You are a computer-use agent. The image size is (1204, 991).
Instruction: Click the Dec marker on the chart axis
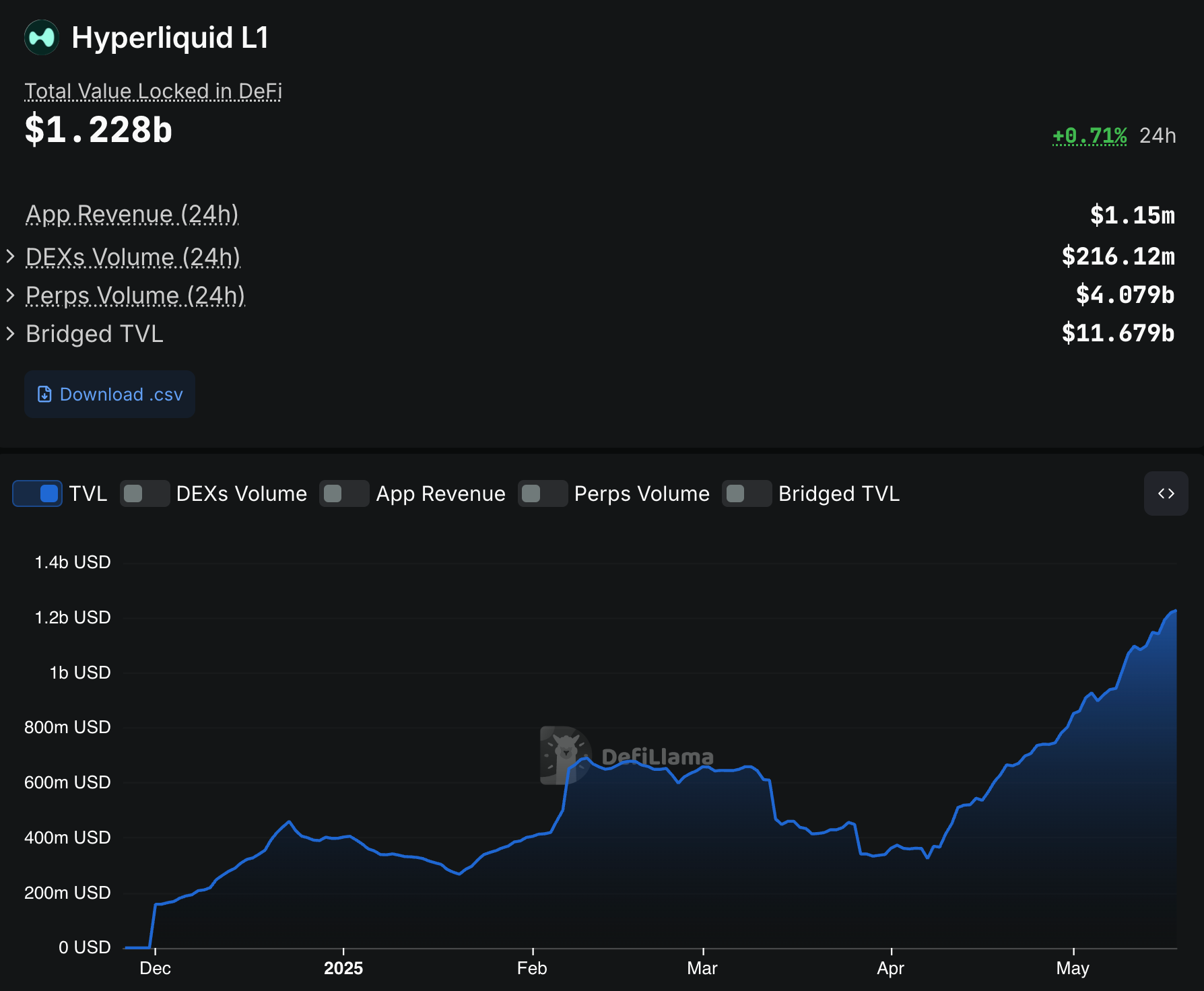tap(155, 968)
